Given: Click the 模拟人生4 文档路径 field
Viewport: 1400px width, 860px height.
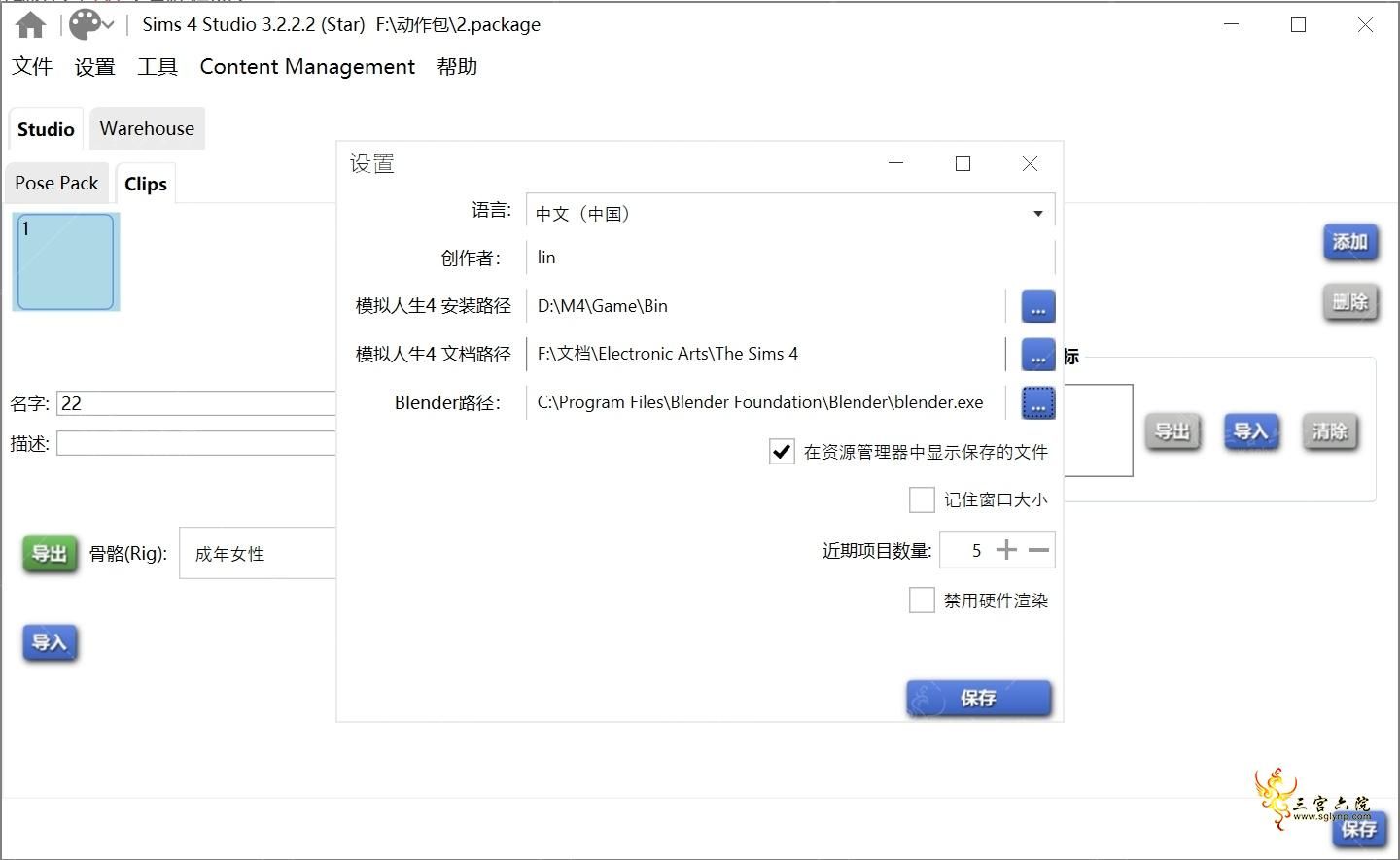Looking at the screenshot, I should tap(766, 354).
